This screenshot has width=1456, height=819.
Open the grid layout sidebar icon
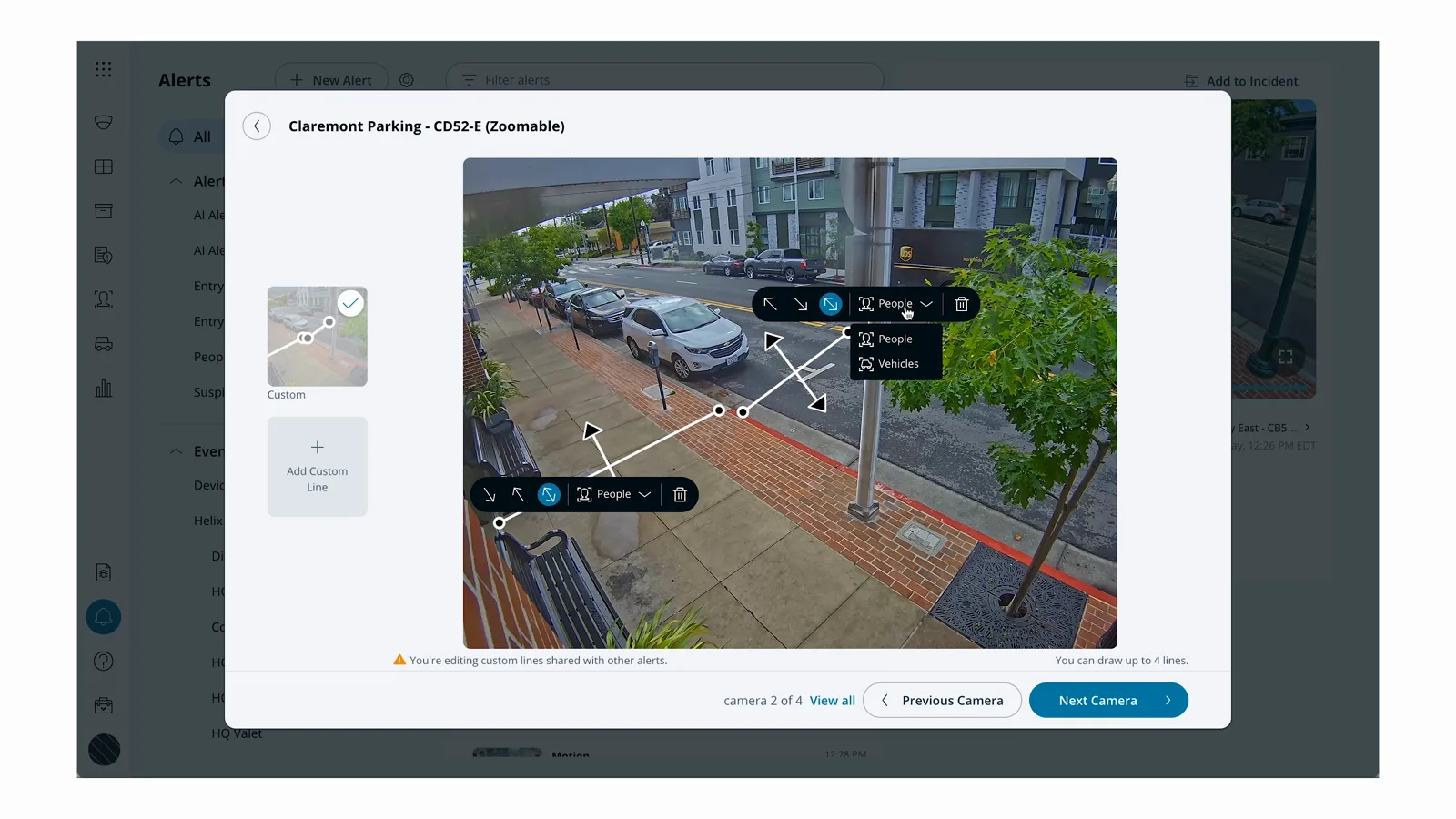(x=104, y=167)
